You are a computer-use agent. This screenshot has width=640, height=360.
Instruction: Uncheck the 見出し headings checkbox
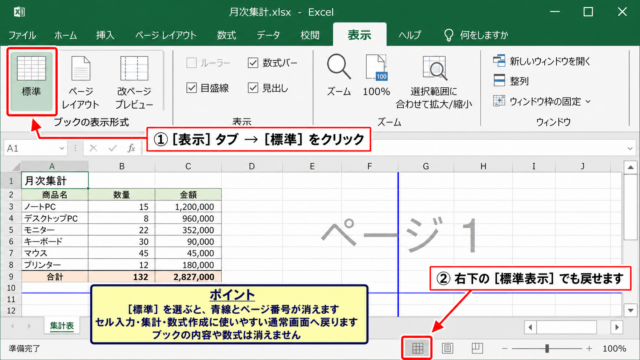[x=253, y=87]
